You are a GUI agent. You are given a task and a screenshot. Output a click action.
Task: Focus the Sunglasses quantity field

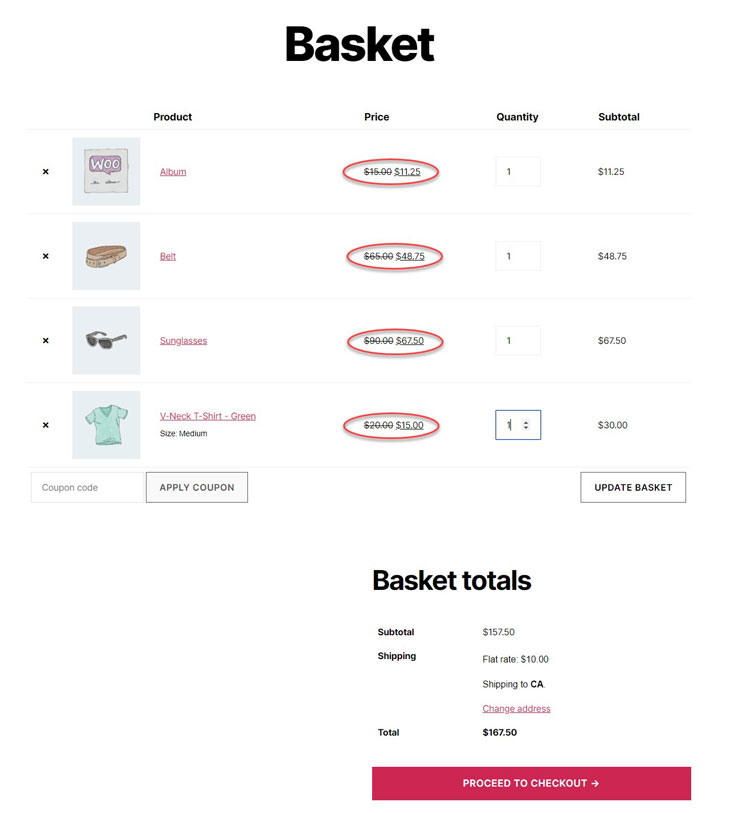coord(518,341)
